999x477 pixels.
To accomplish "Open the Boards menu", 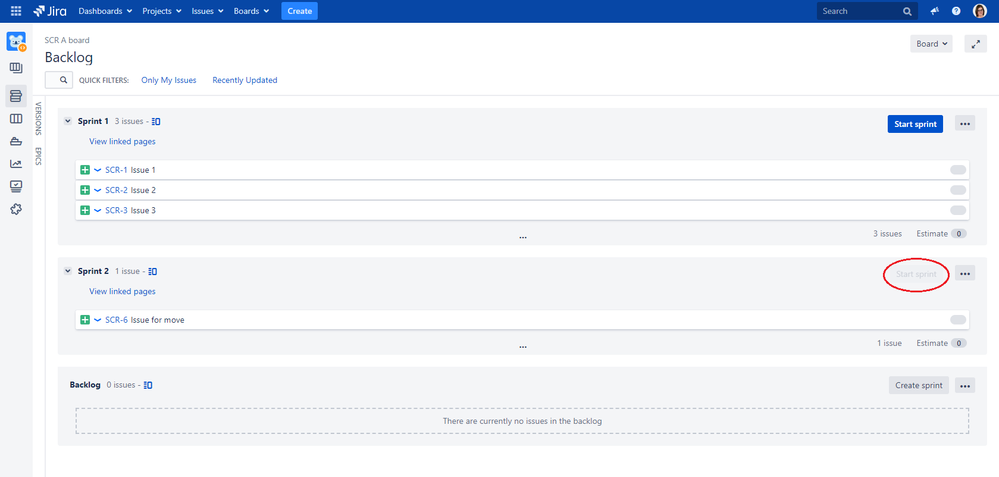I will (251, 11).
